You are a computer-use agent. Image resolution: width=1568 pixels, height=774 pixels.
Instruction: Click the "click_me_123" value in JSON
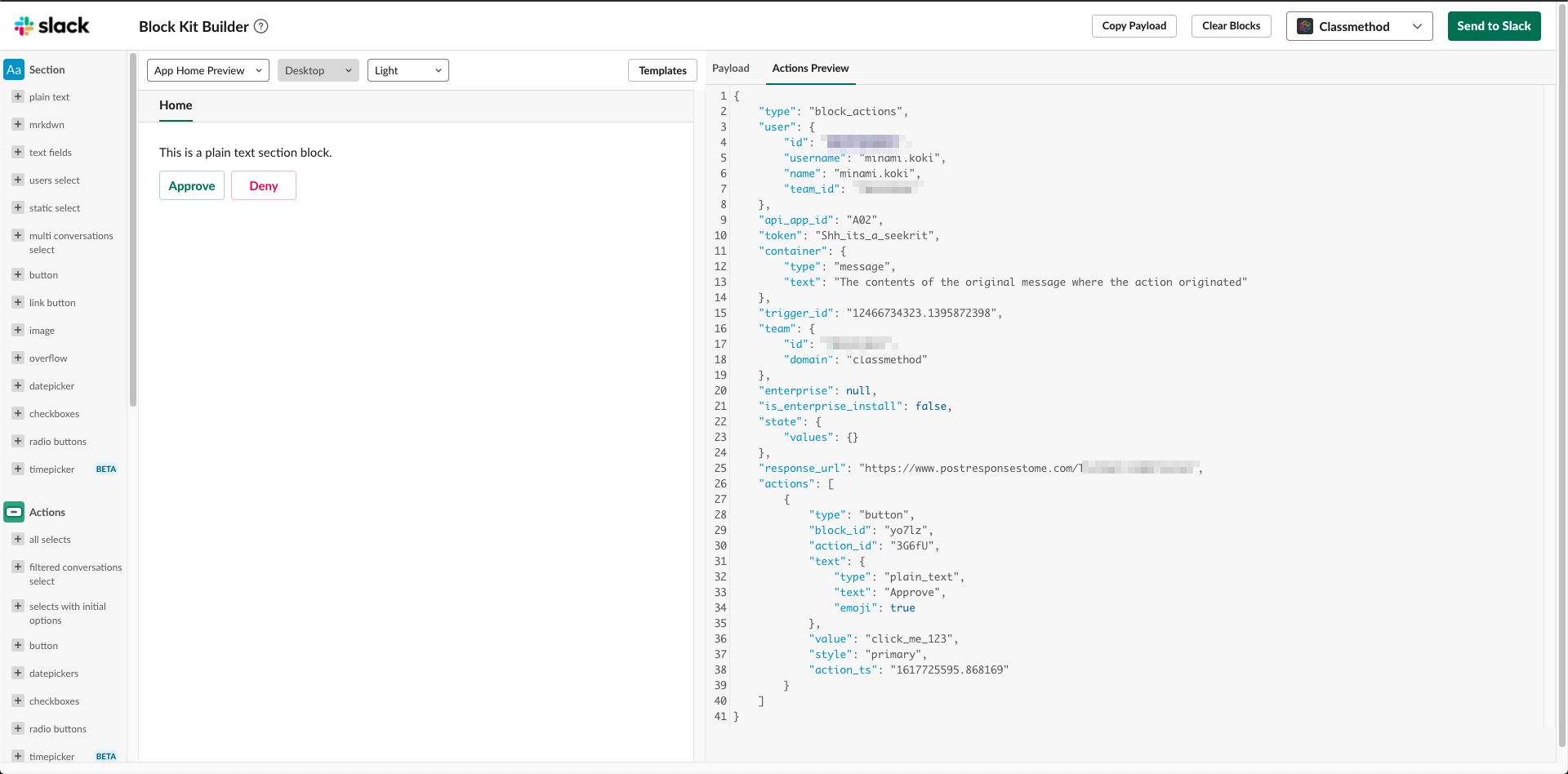[908, 639]
